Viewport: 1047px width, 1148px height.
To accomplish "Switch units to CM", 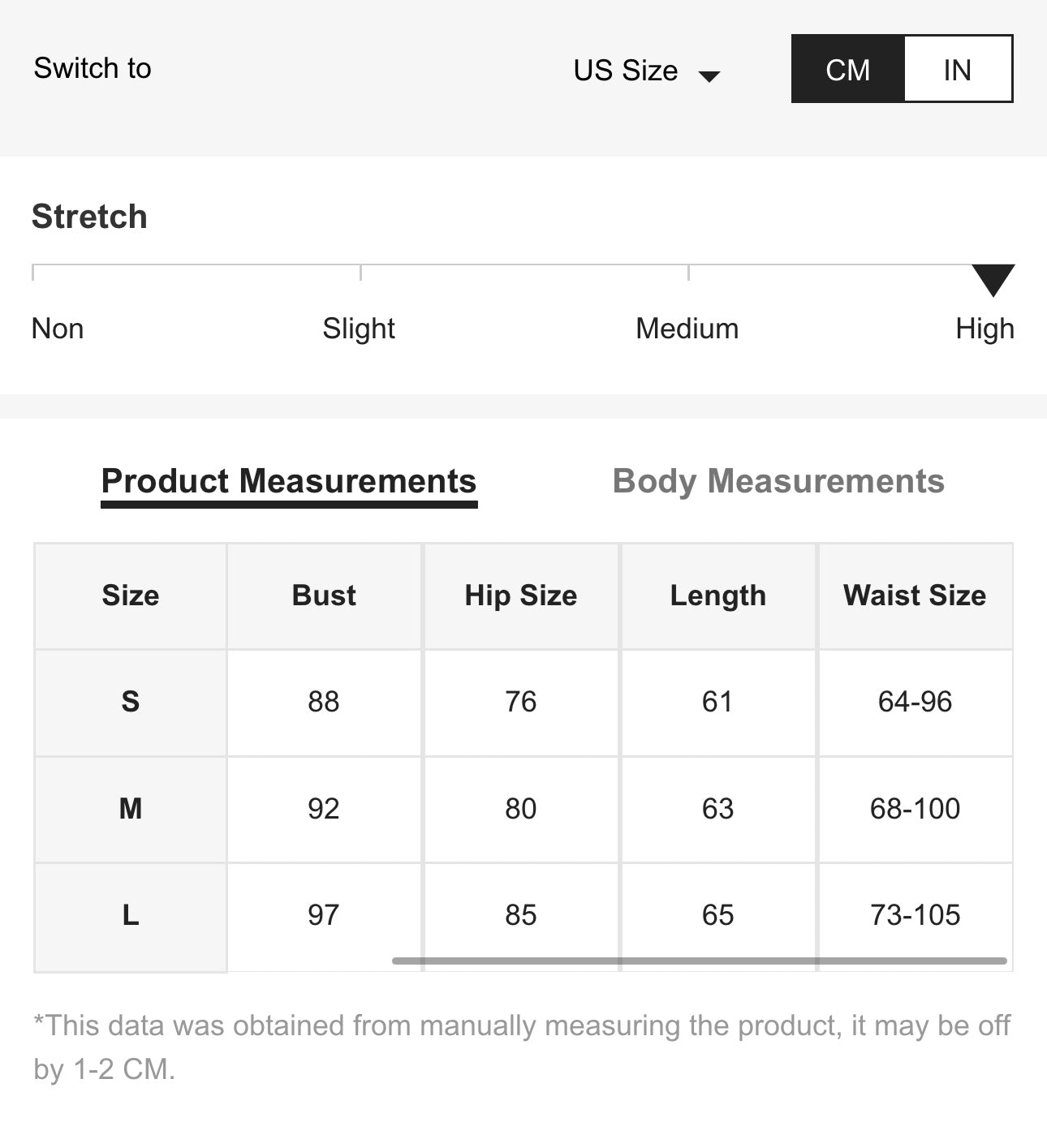I will [847, 70].
